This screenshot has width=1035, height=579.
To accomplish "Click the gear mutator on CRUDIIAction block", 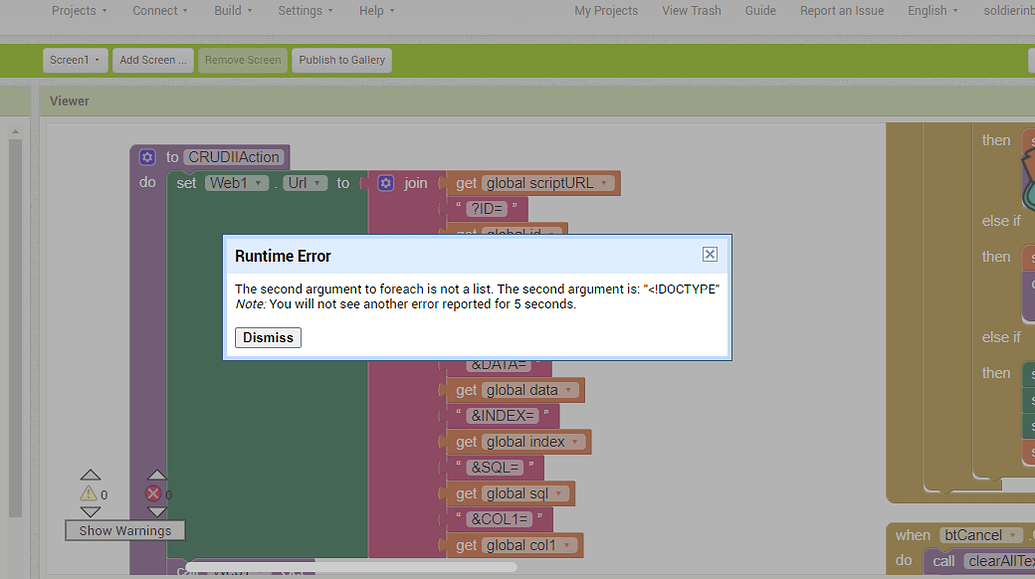I will [x=146, y=156].
